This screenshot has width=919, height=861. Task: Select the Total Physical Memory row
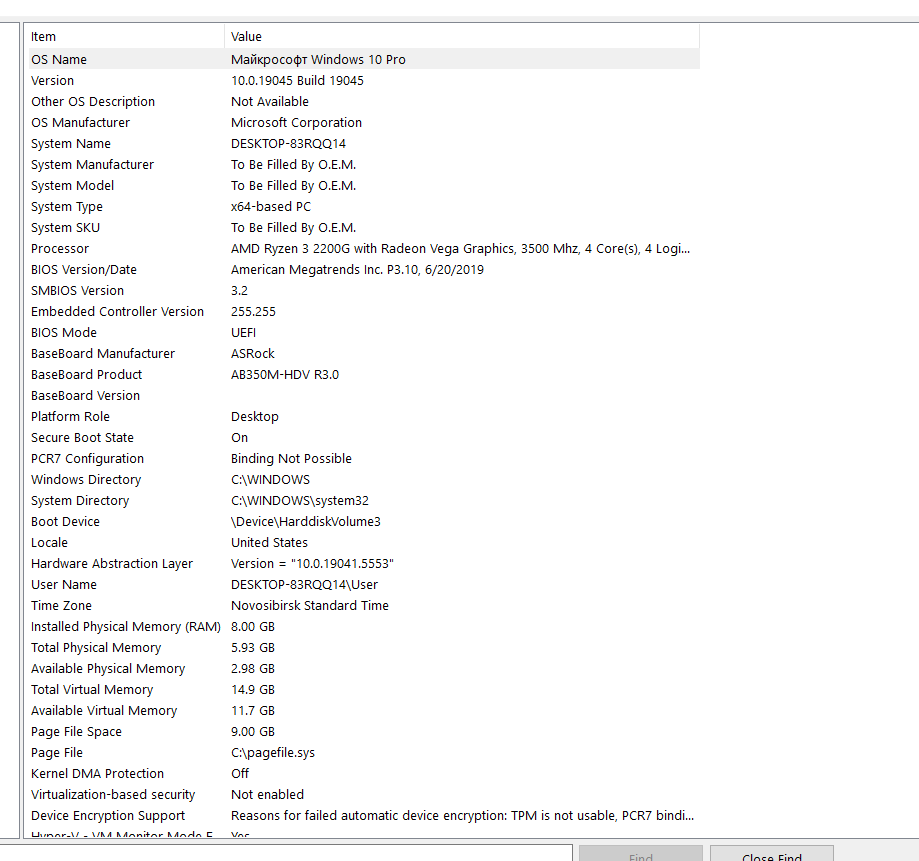click(x=364, y=648)
